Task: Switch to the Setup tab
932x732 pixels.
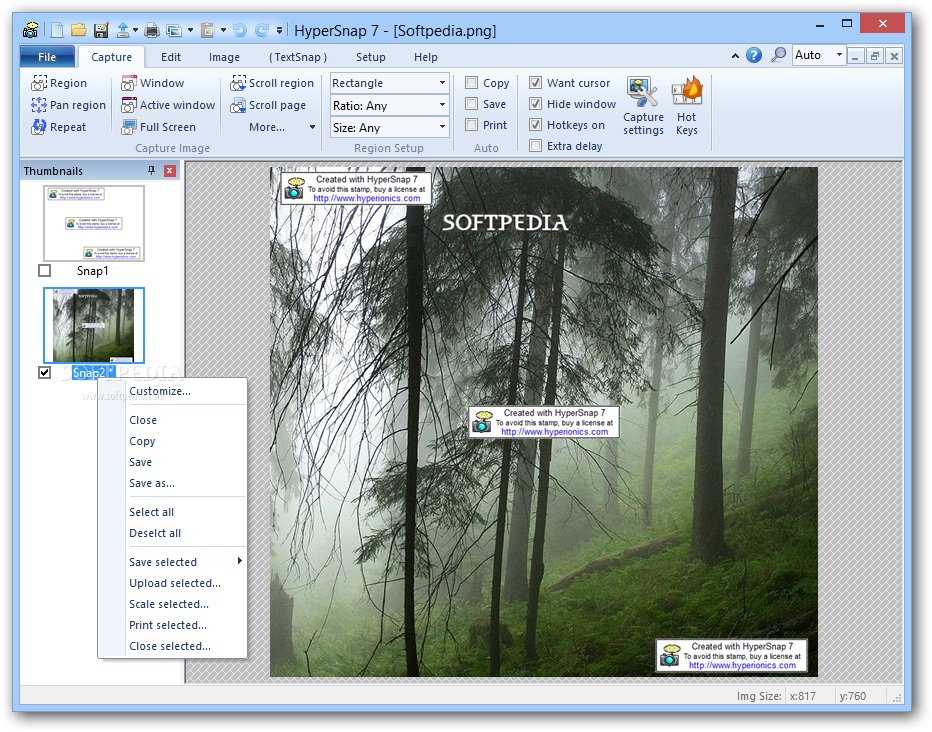Action: tap(371, 57)
